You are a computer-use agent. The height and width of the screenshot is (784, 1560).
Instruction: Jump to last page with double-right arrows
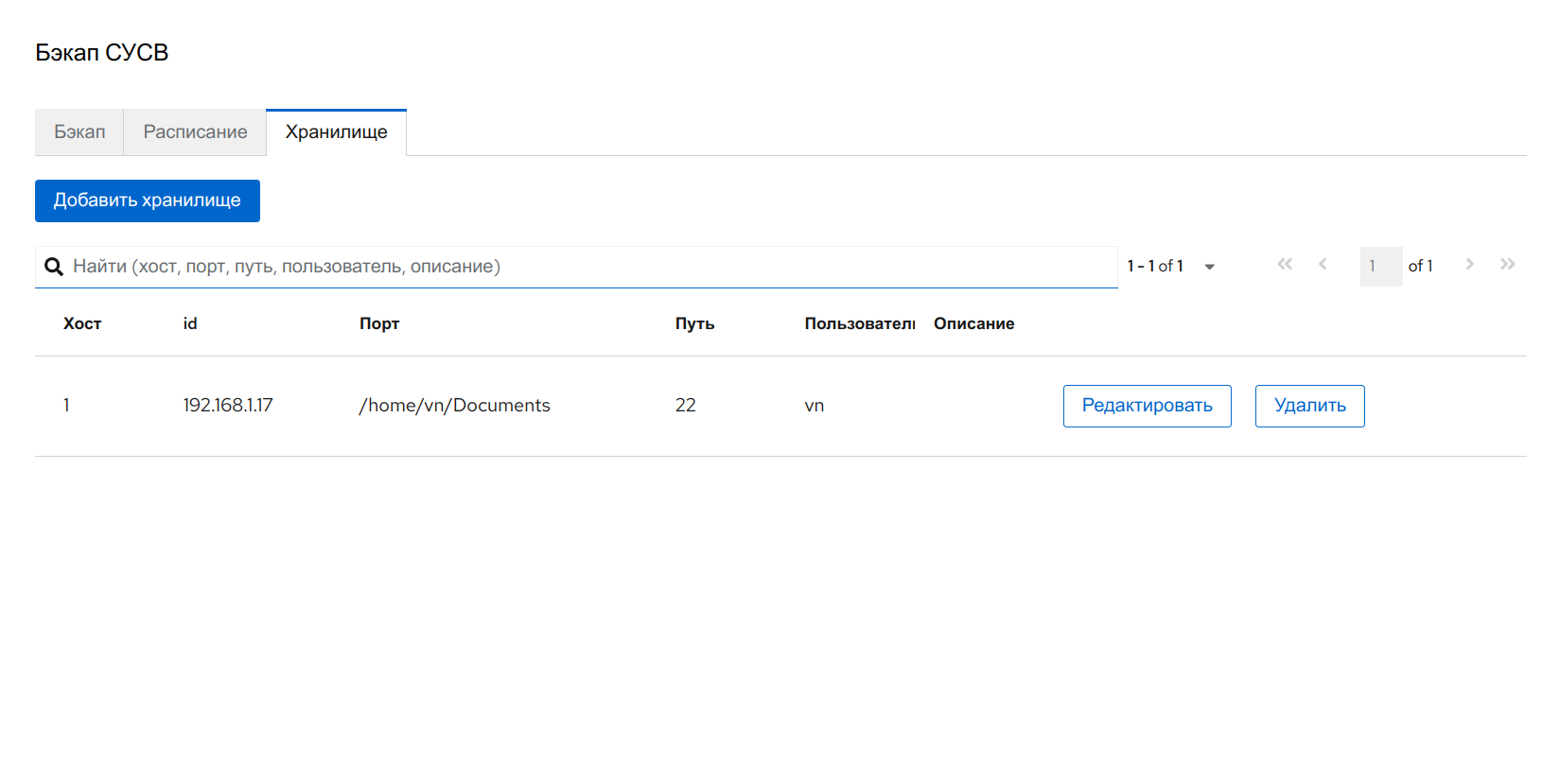click(x=1507, y=265)
